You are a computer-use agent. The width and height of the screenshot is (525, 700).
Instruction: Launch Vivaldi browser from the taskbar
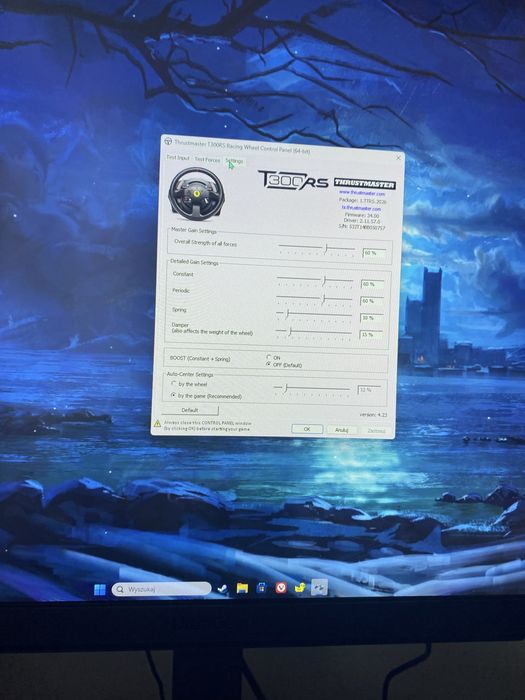click(281, 588)
